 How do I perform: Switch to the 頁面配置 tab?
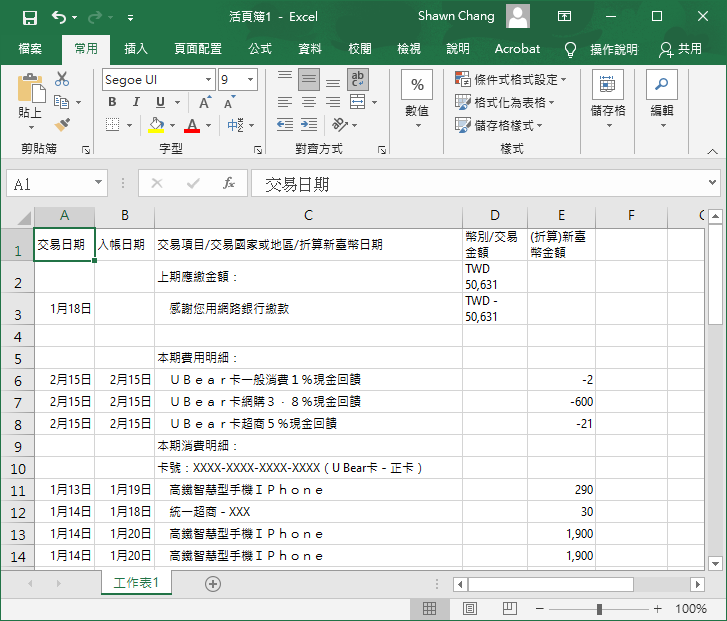198,49
